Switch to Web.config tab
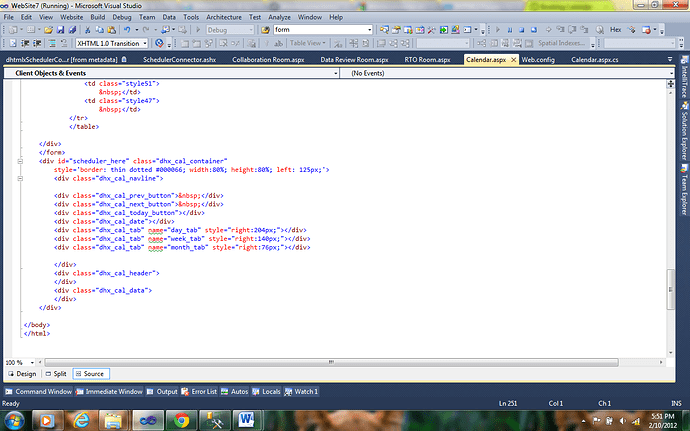 pos(538,59)
